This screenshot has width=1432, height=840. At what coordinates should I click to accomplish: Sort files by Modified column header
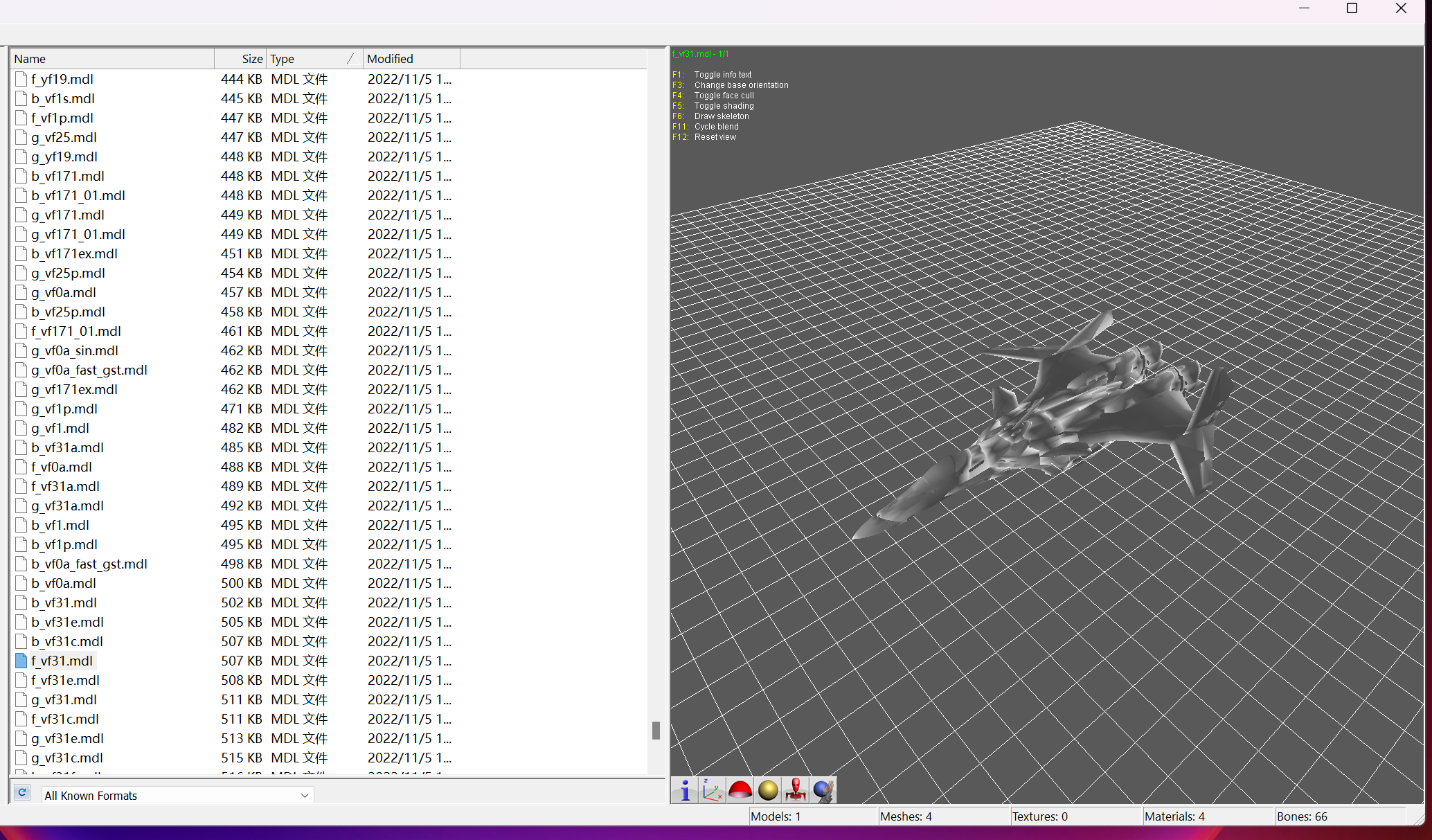tap(411, 59)
